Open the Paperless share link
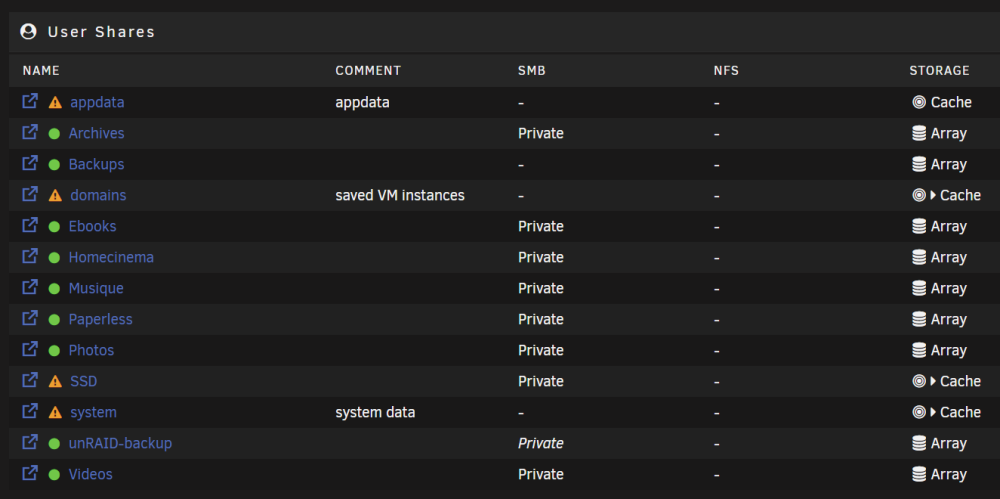This screenshot has width=1000, height=499. pos(101,319)
